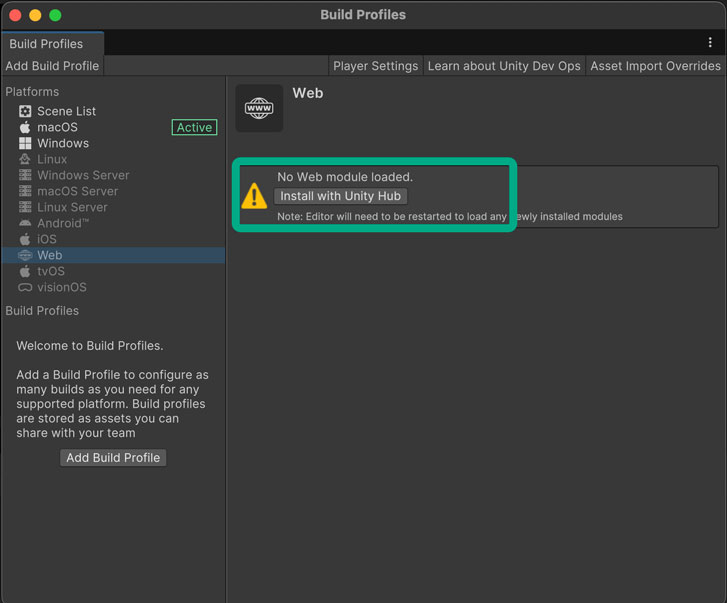Click the Windows logo platform icon
727x603 pixels.
[25, 143]
